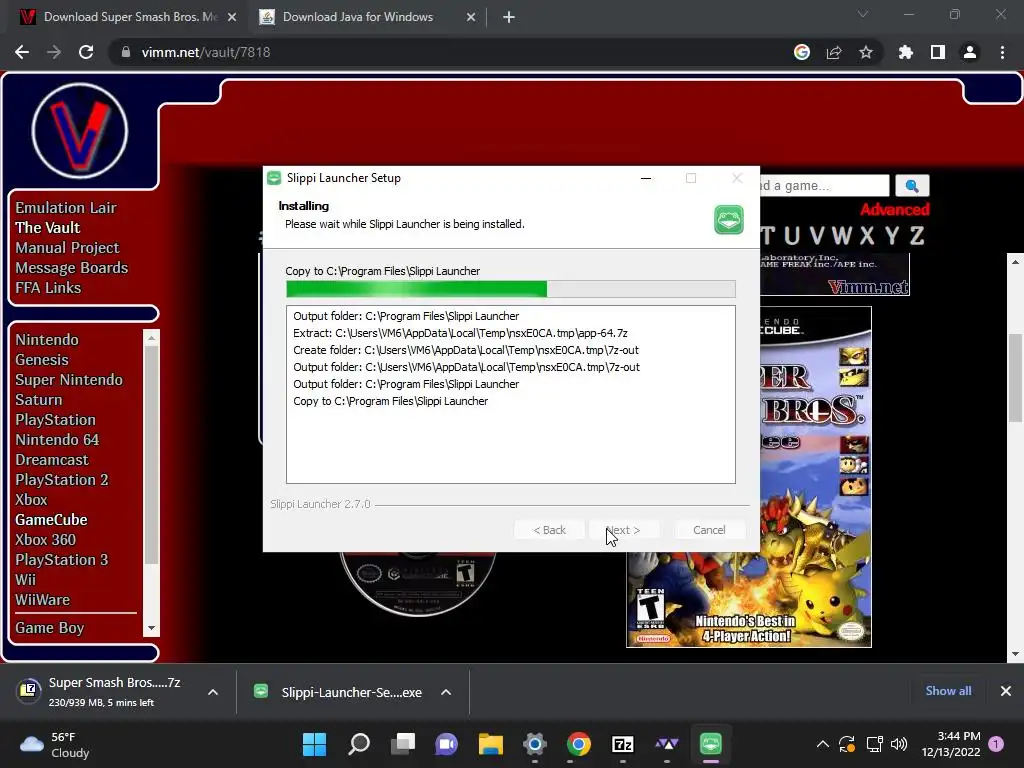Open a new browser tab
This screenshot has width=1024, height=768.
509,17
